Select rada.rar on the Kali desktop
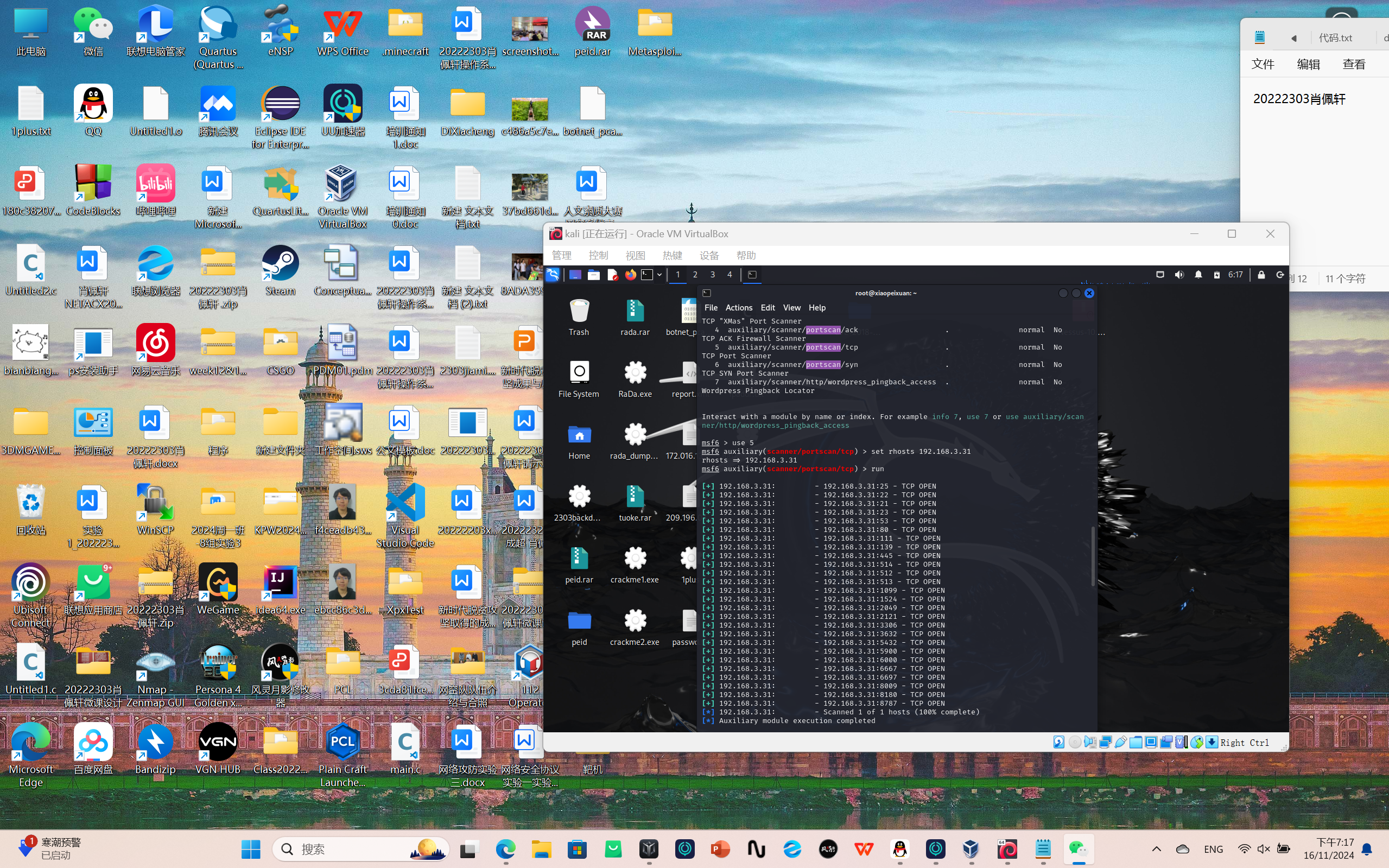 coord(635,317)
